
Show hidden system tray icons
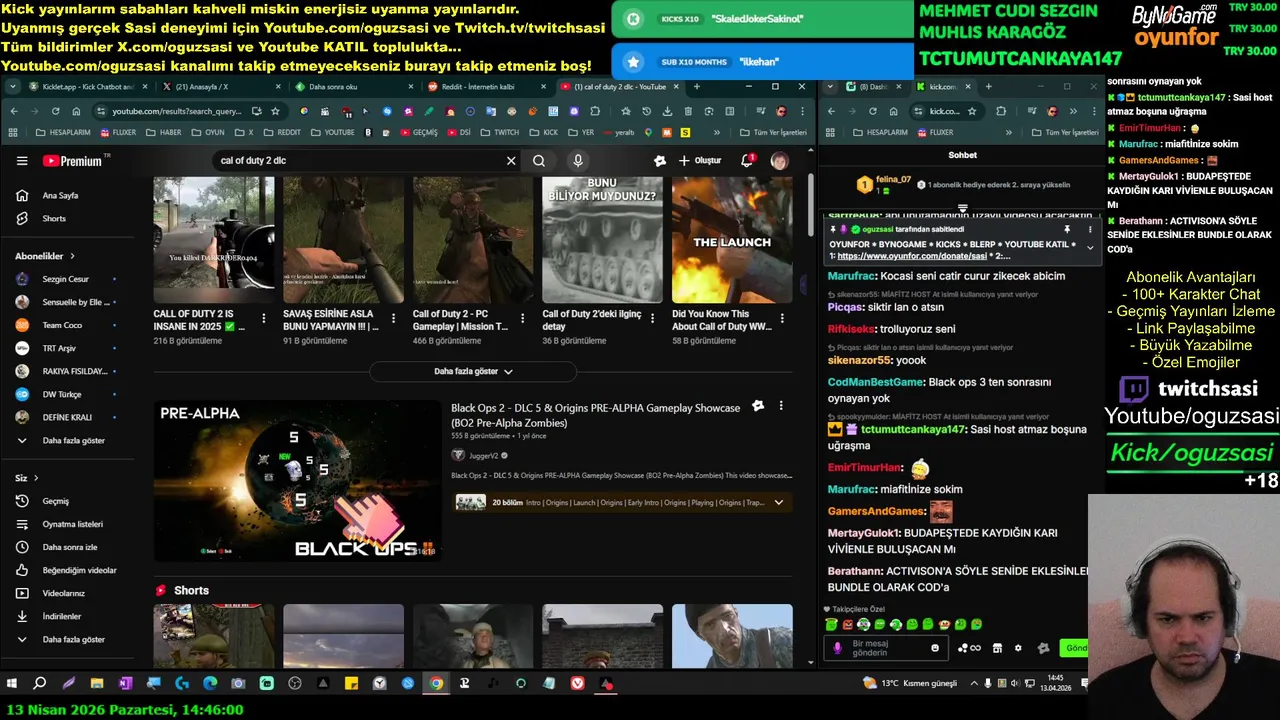click(972, 683)
